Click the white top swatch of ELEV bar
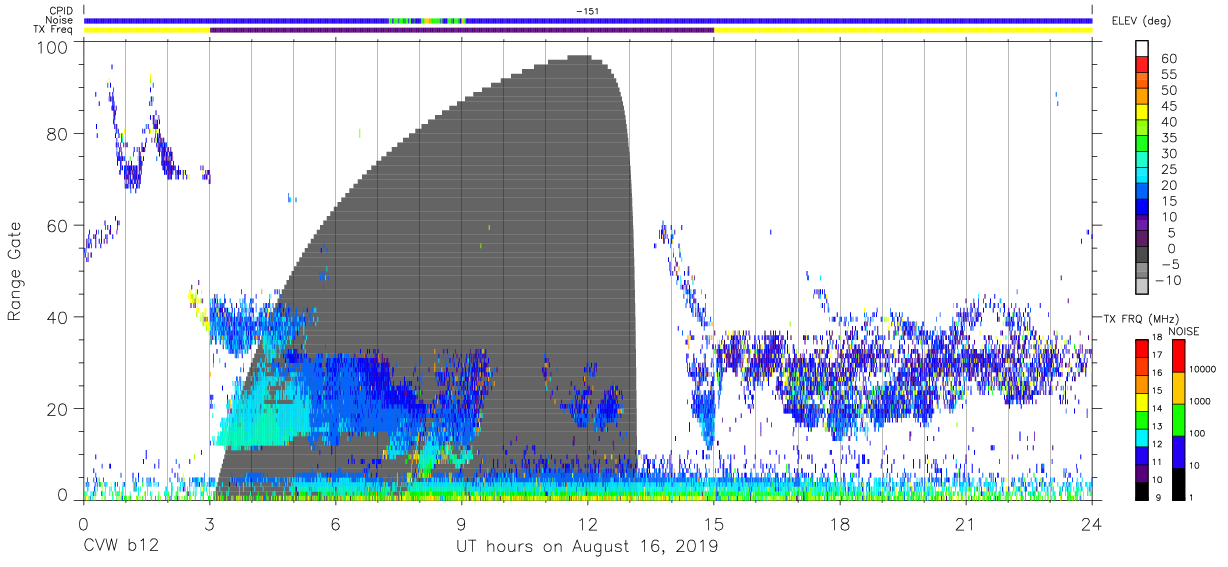Image resolution: width=1228 pixels, height=567 pixels. (x=1141, y=48)
